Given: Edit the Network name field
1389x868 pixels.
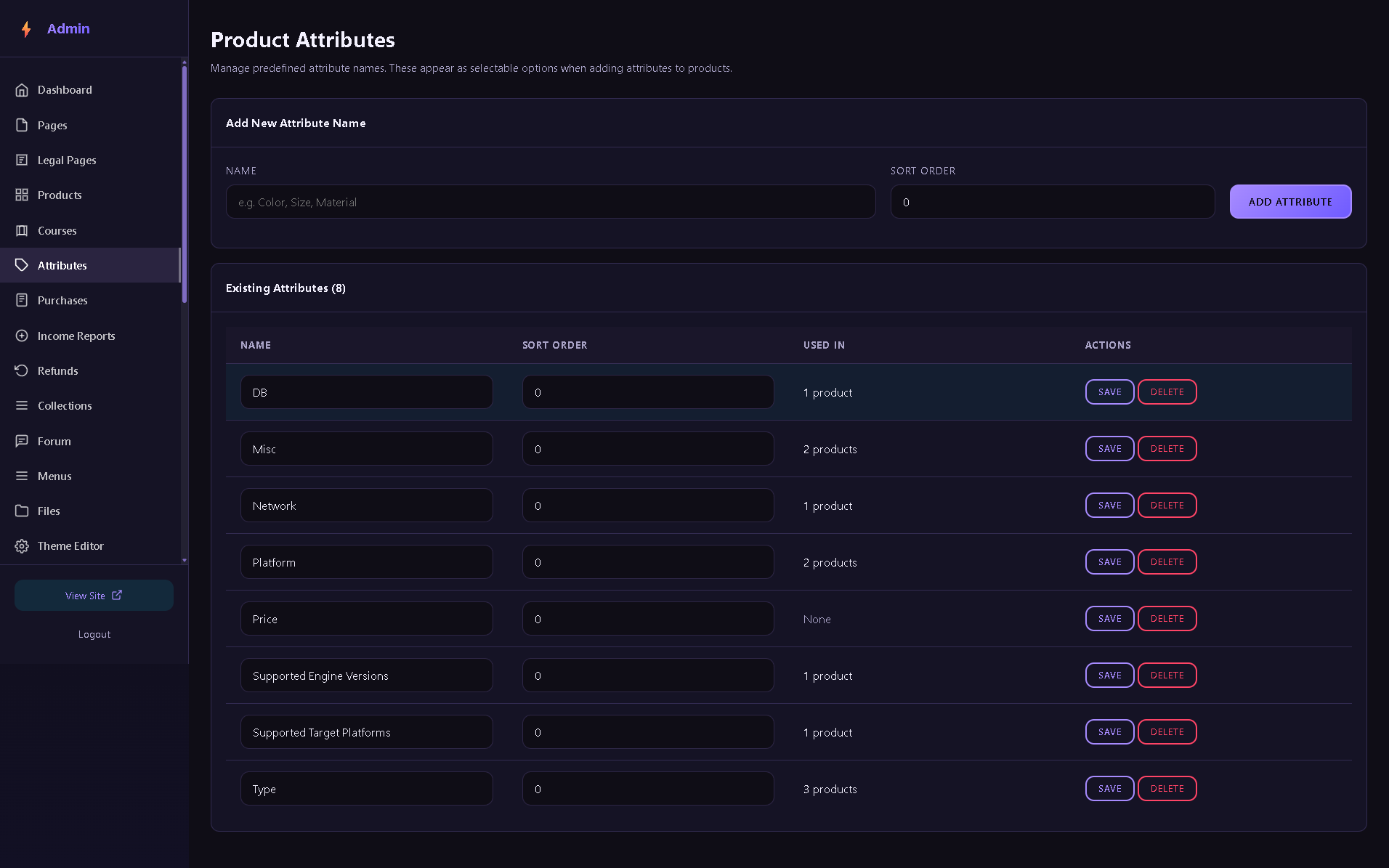Looking at the screenshot, I should pyautogui.click(x=367, y=506).
